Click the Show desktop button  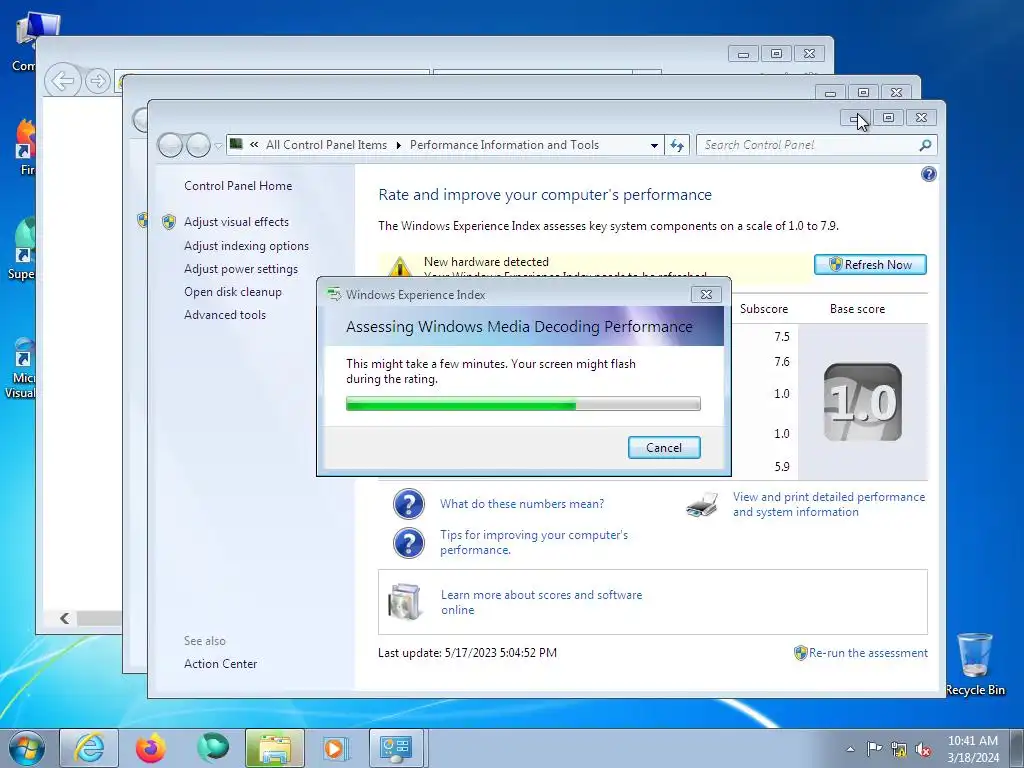[1016, 748]
